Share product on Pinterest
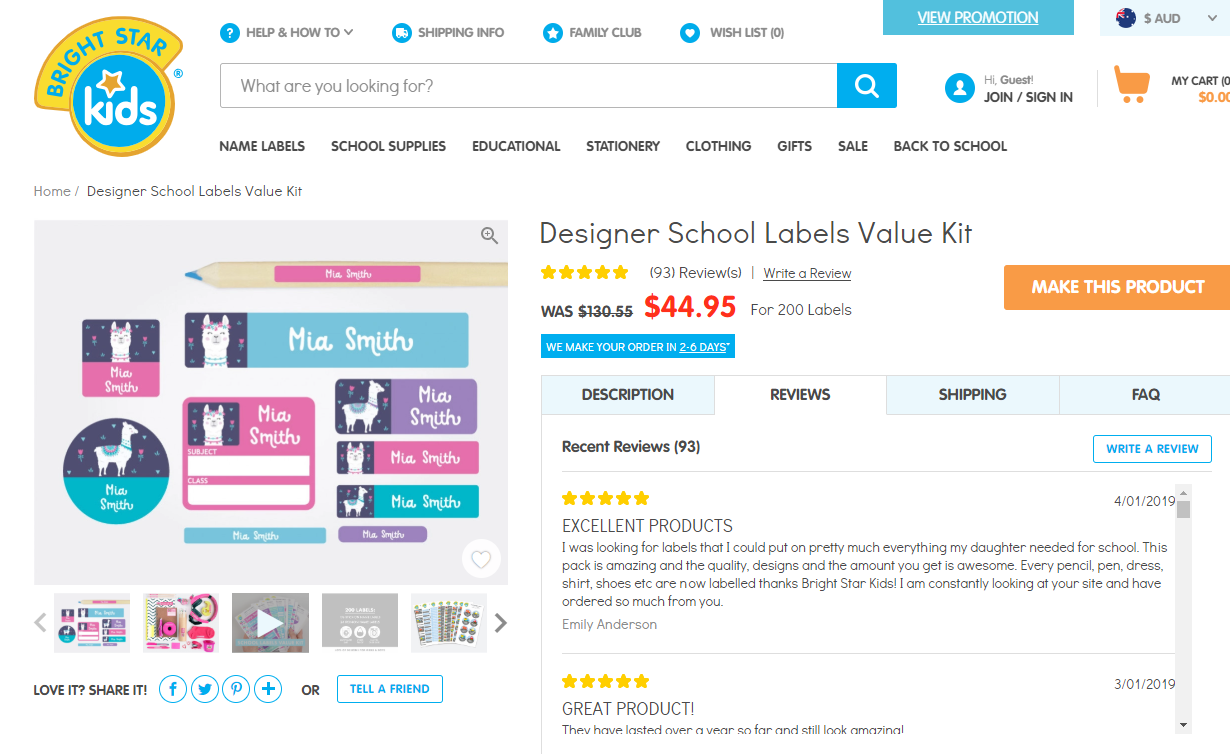1230x754 pixels. [x=236, y=689]
